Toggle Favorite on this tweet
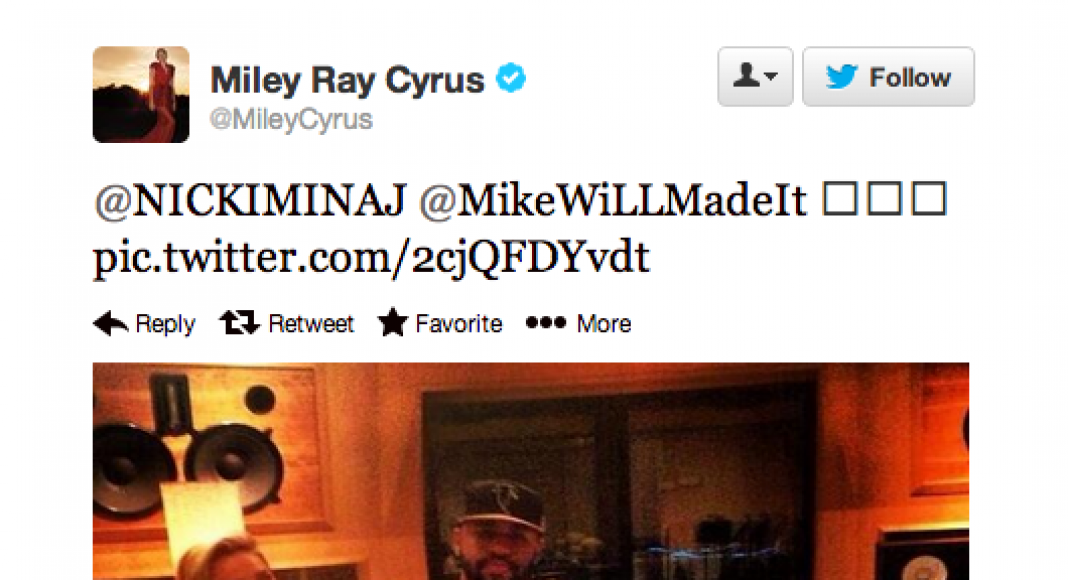1068x580 pixels. tap(440, 322)
